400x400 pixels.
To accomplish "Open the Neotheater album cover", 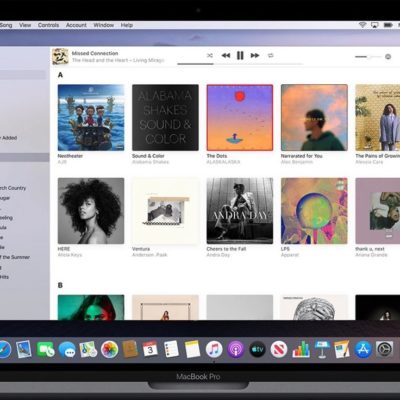I will point(91,117).
